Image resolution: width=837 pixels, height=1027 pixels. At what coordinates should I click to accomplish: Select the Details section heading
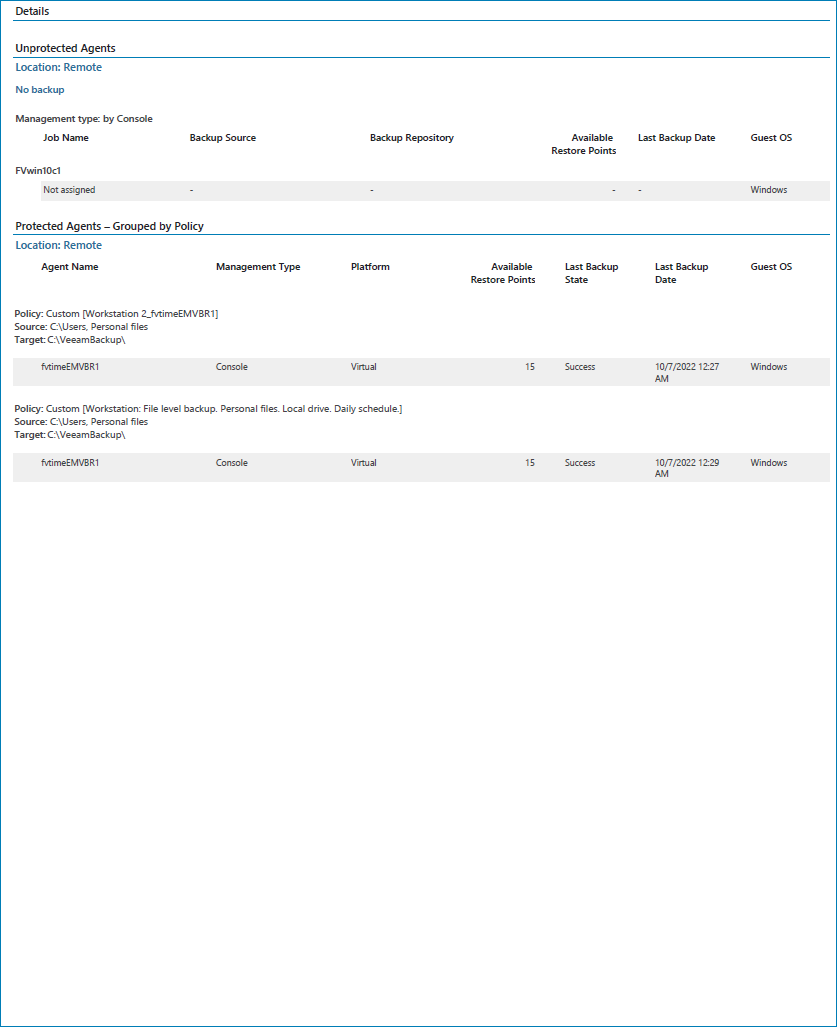tap(33, 11)
